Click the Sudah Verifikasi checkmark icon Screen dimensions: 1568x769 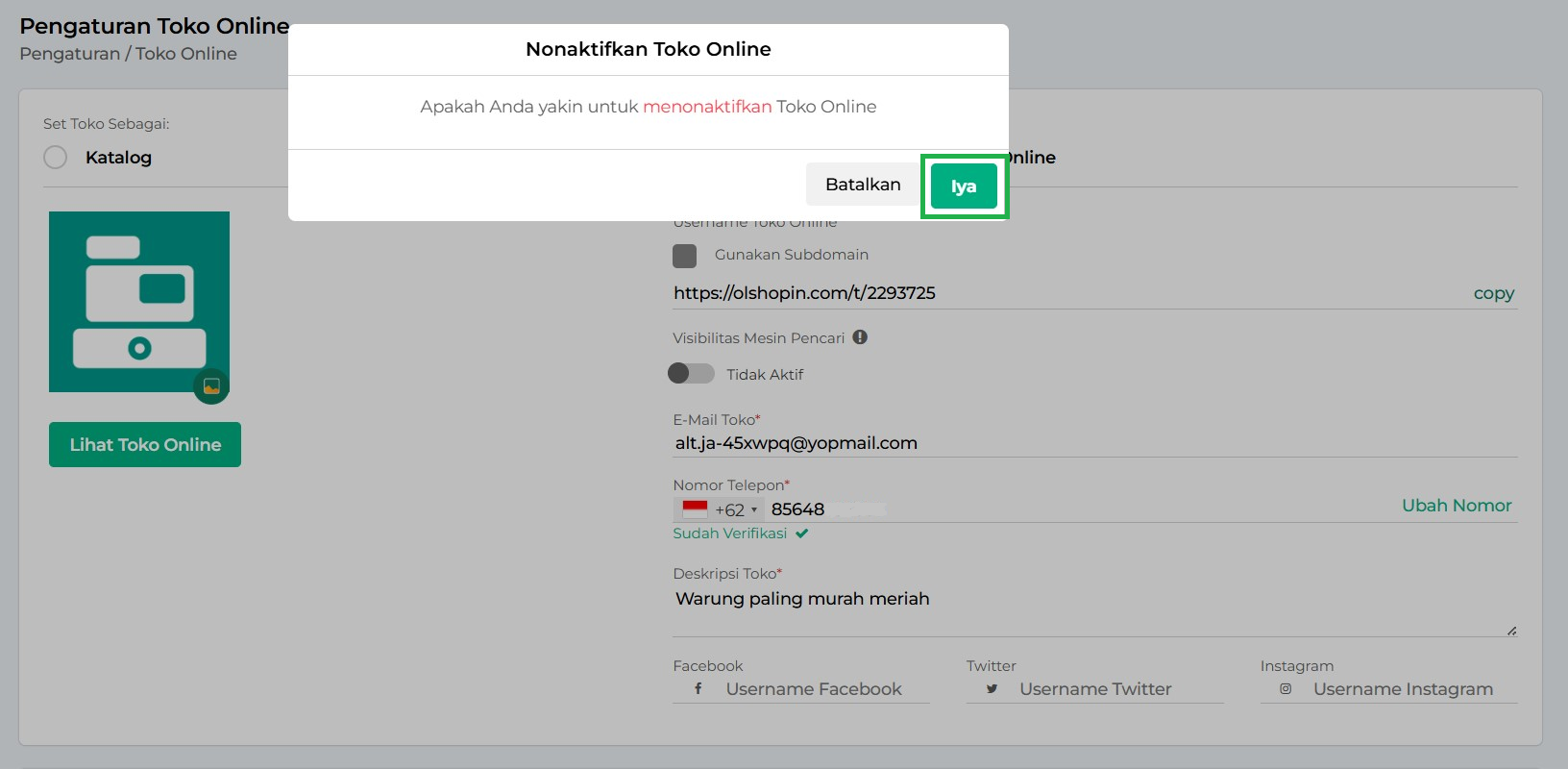[x=802, y=533]
